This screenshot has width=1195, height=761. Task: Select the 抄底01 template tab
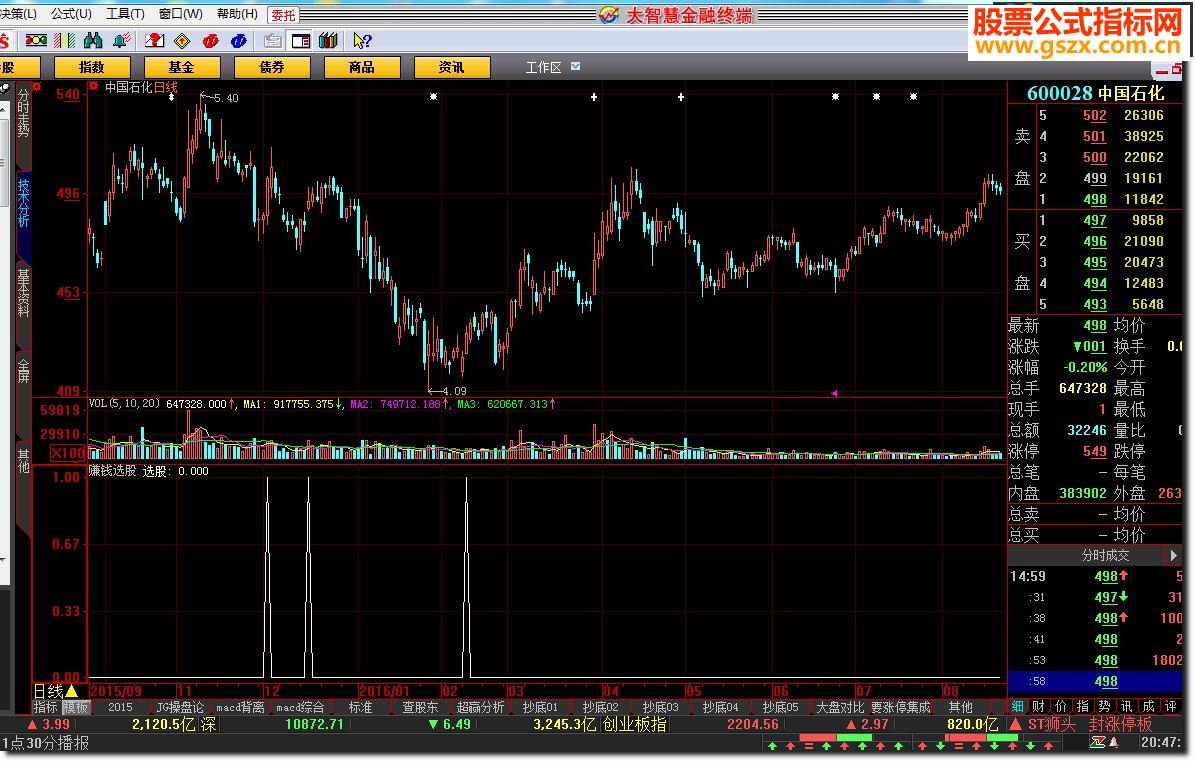[x=540, y=707]
